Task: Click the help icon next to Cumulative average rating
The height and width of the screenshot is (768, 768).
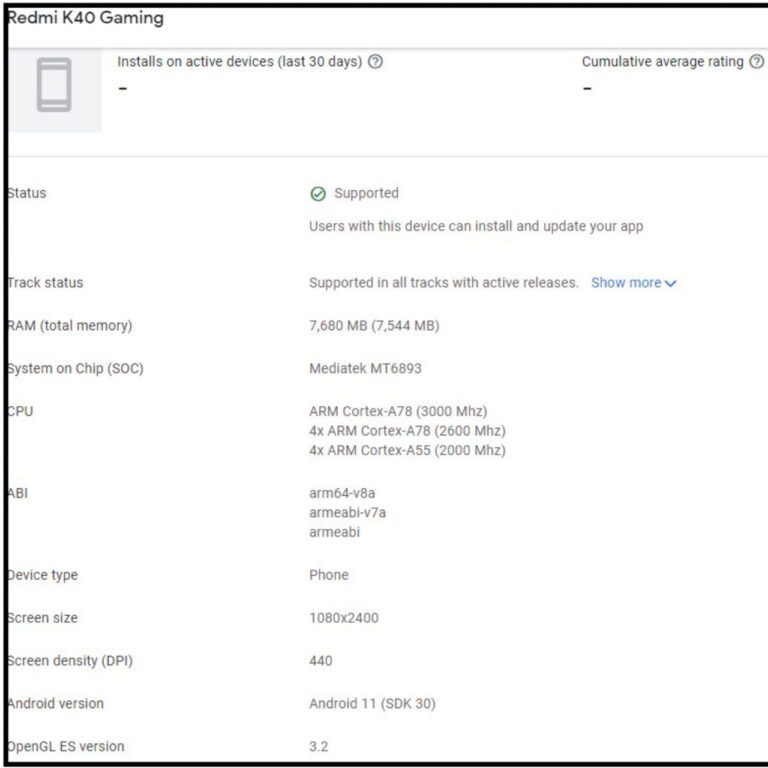Action: 756,62
